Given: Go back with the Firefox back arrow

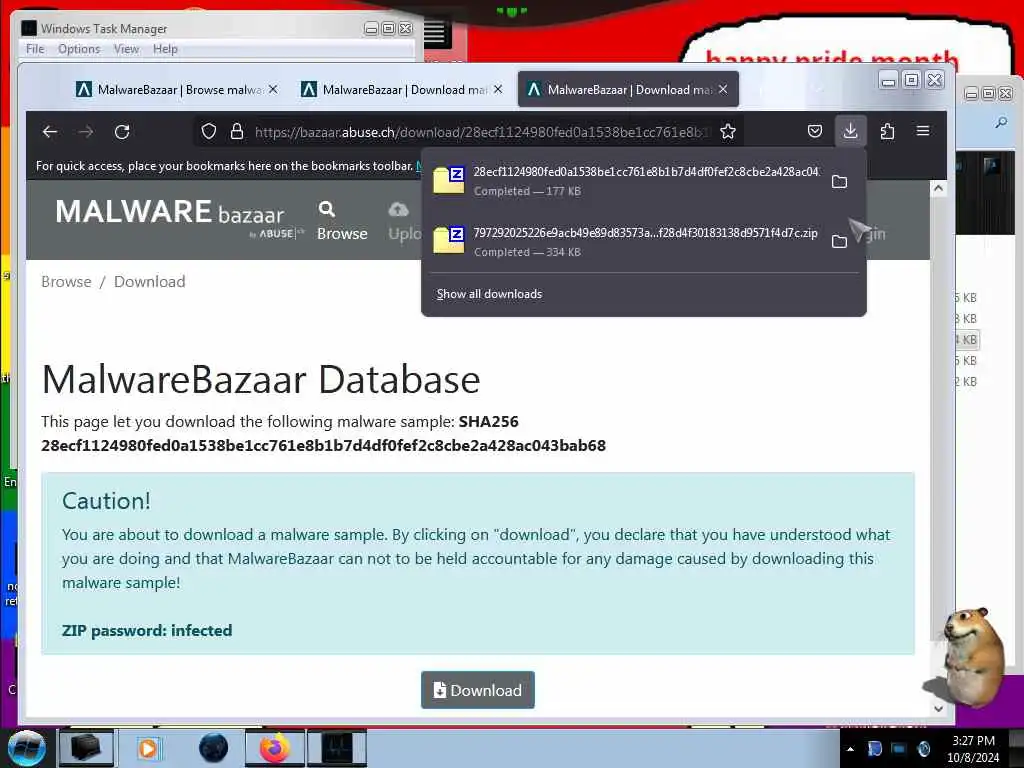Looking at the screenshot, I should tap(50, 132).
